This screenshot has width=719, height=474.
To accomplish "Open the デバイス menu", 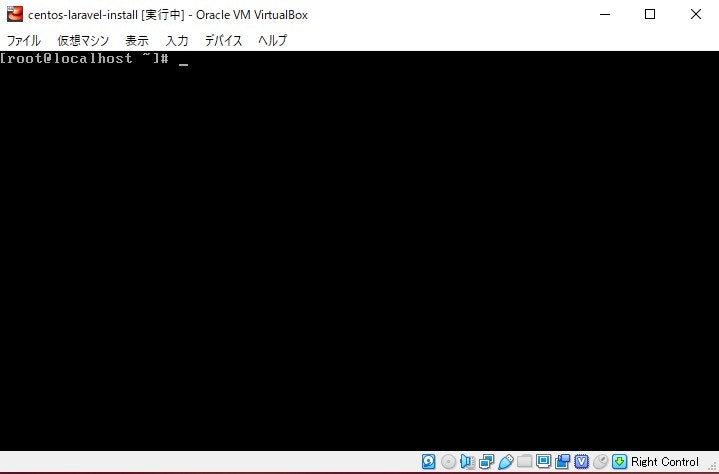I will (223, 40).
